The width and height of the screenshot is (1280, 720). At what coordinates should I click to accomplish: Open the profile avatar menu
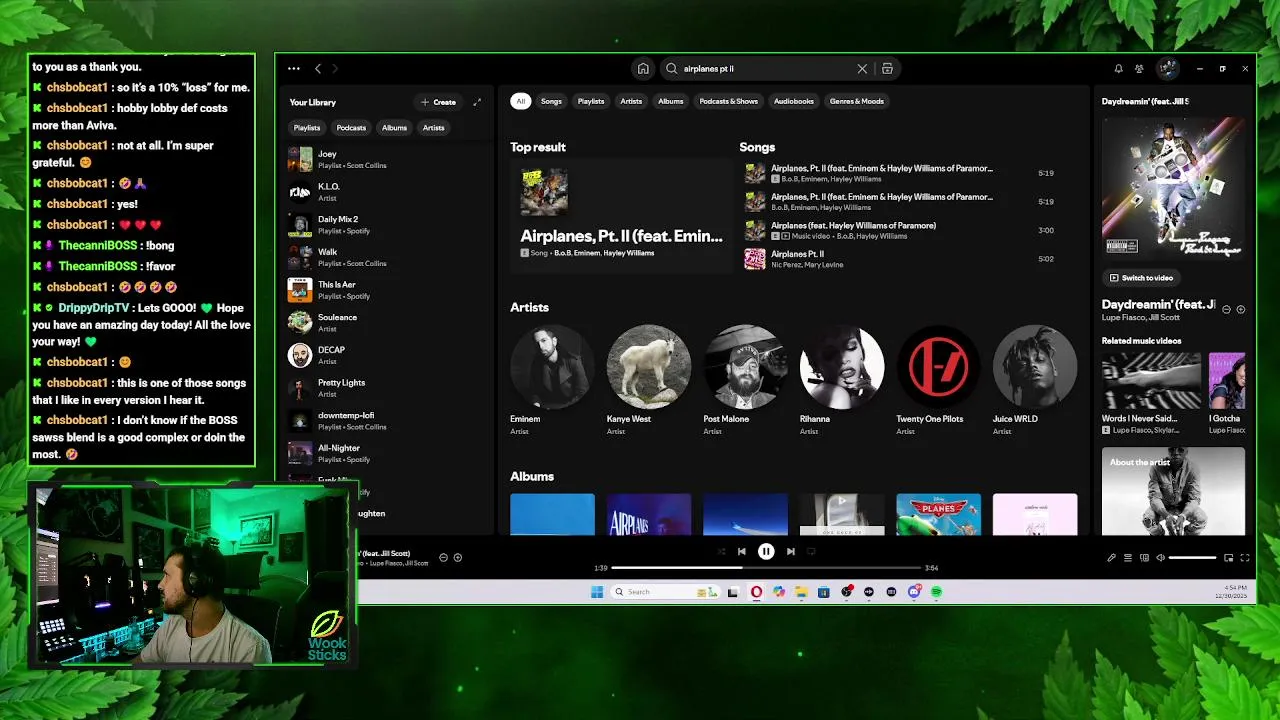coord(1167,69)
